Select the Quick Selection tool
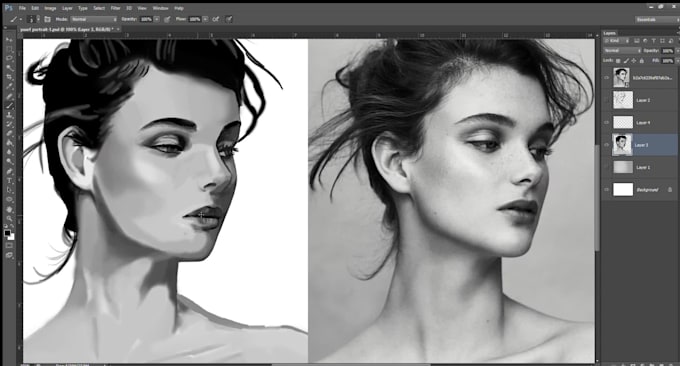The width and height of the screenshot is (680, 366). click(x=9, y=68)
